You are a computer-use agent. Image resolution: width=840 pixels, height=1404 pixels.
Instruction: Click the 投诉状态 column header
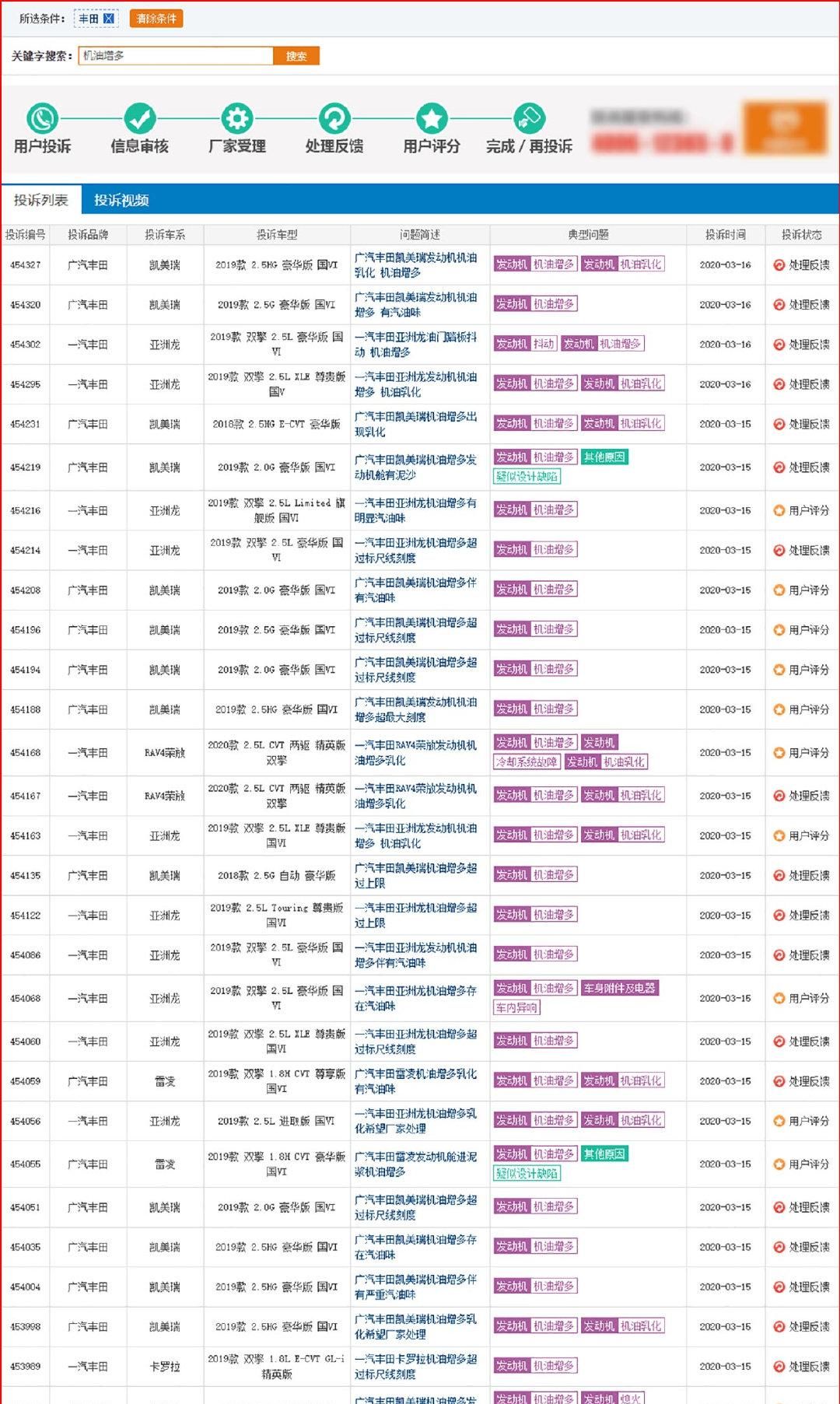pyautogui.click(x=801, y=234)
